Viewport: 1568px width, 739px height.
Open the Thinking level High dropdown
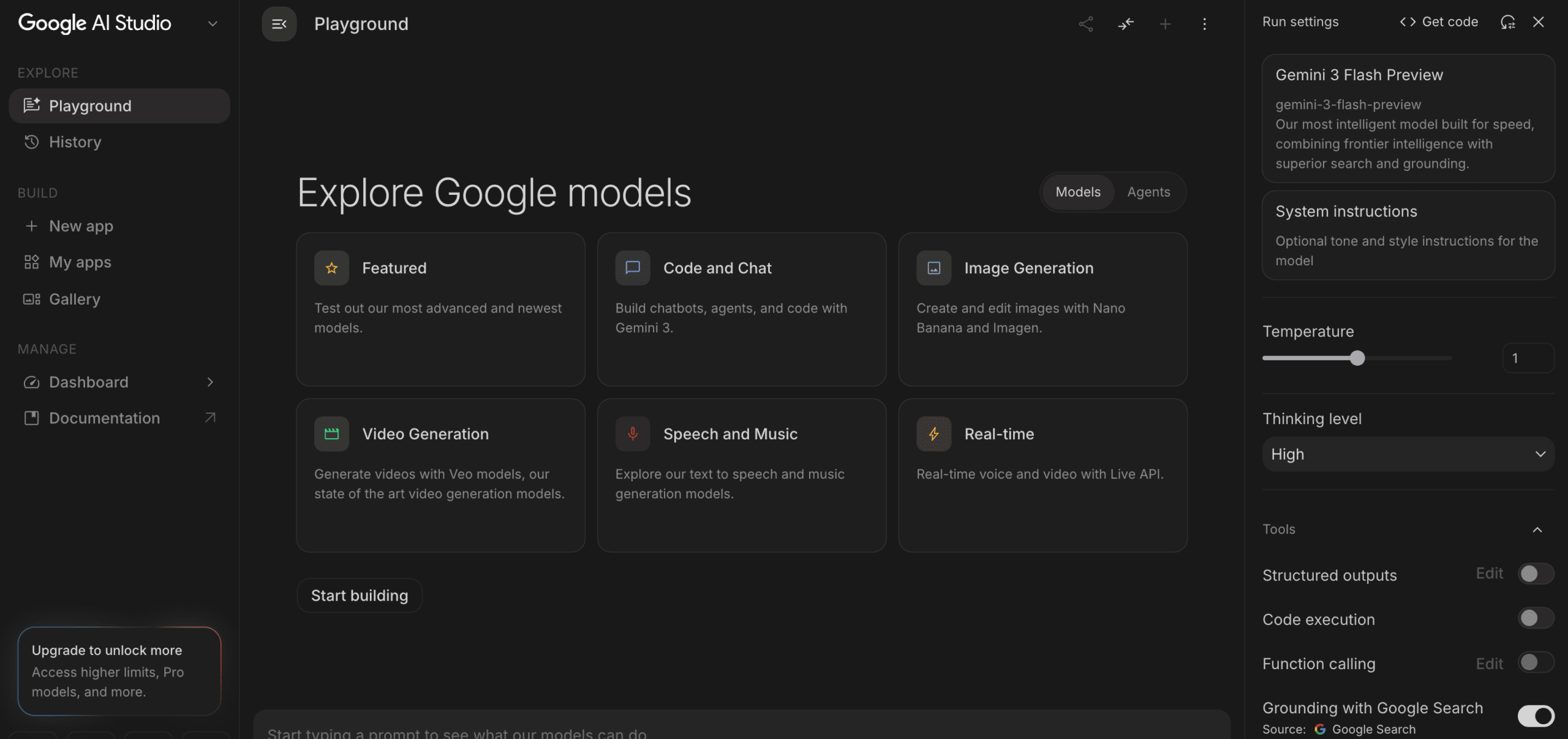(1408, 454)
